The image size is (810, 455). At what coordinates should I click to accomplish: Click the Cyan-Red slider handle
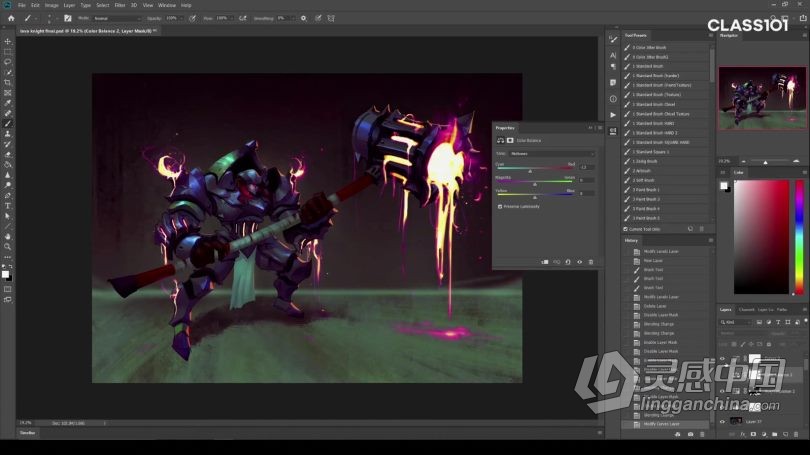(x=530, y=170)
